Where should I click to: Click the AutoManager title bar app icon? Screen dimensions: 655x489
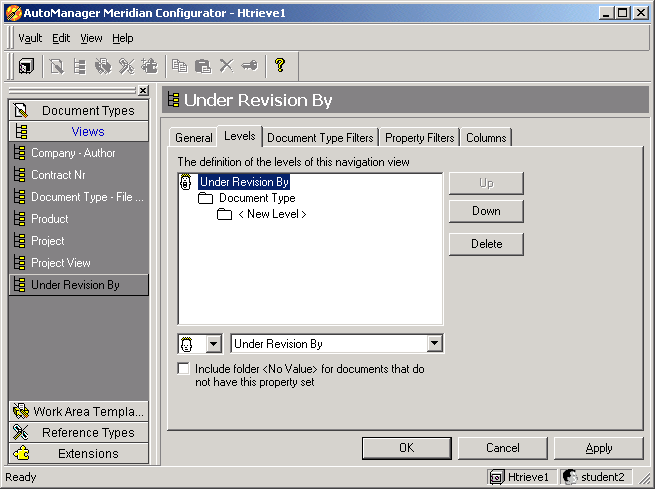[13, 13]
